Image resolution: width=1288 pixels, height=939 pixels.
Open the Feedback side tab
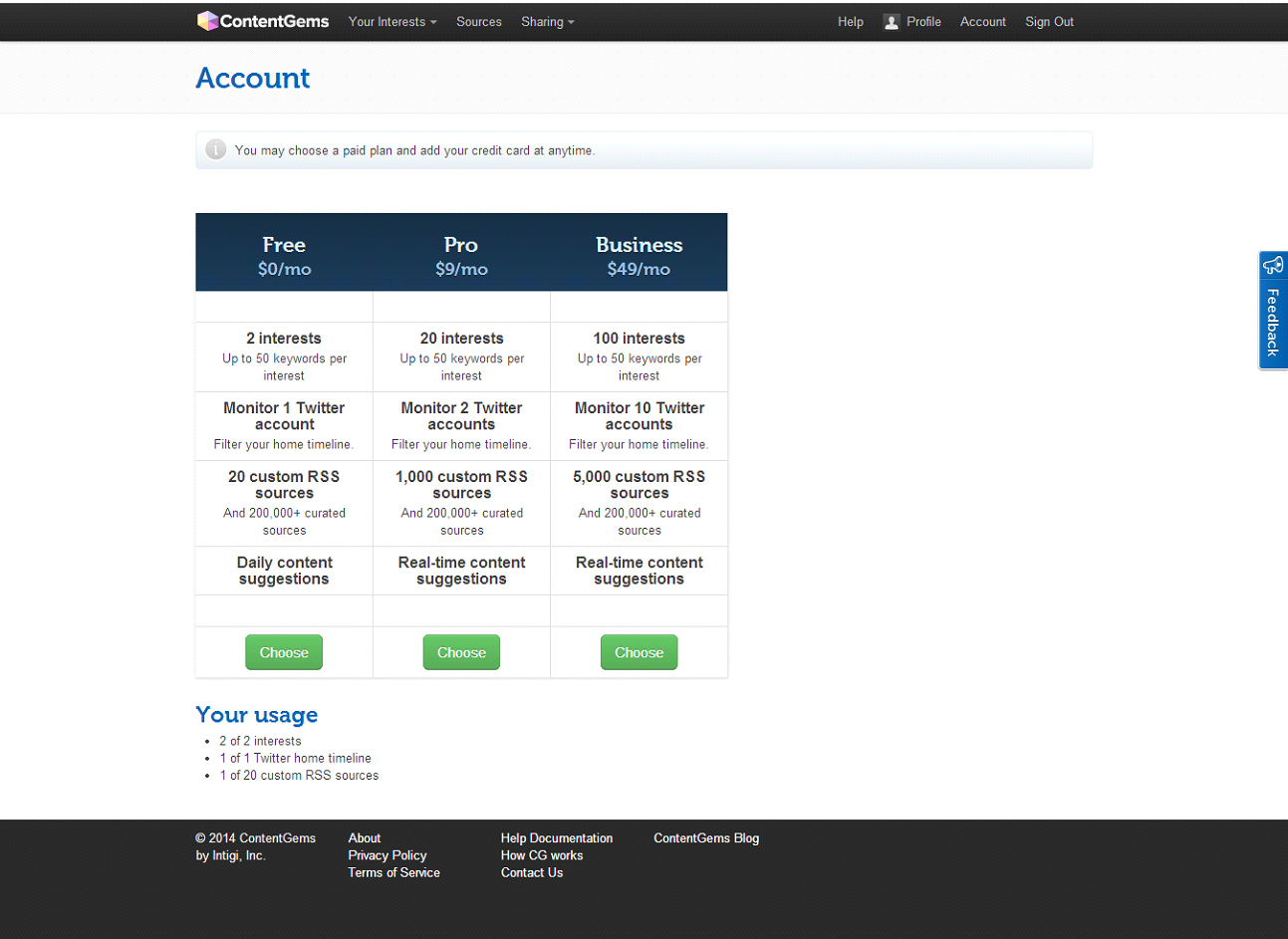1273,311
